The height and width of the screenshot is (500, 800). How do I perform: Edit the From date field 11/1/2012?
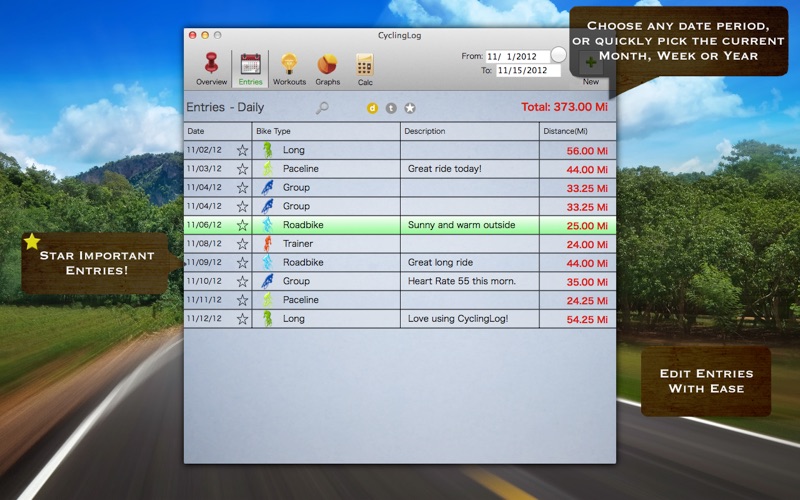(518, 57)
